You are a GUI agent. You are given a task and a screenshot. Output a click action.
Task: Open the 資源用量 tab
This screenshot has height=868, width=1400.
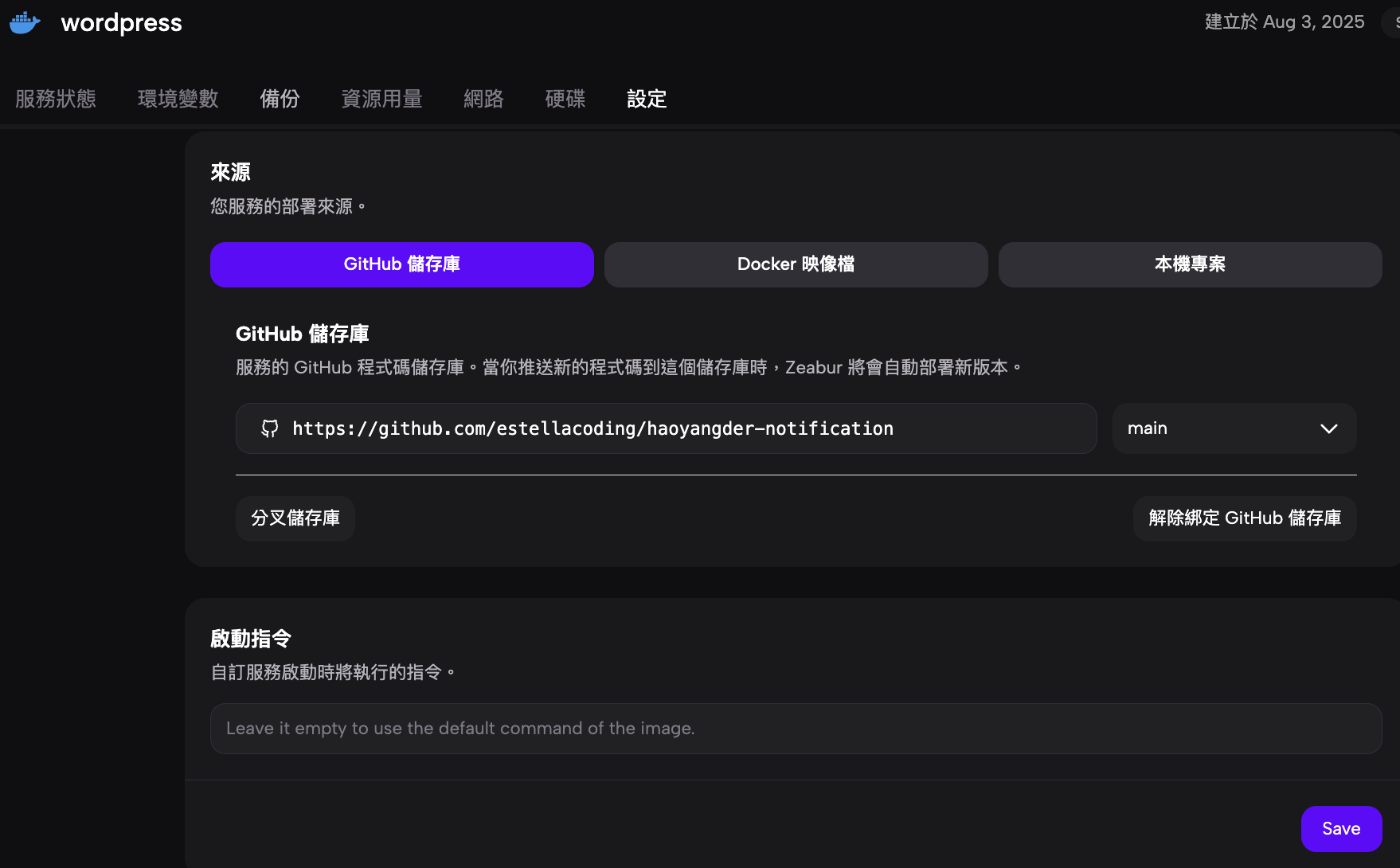click(x=382, y=99)
